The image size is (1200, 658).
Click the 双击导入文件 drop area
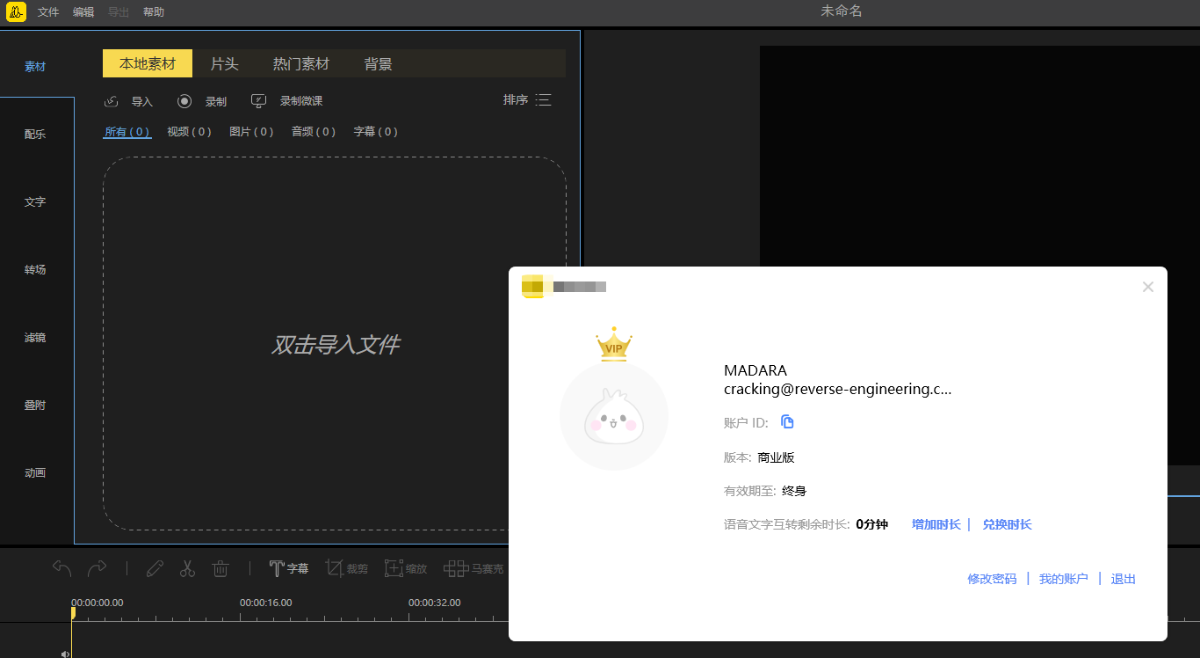coord(335,344)
